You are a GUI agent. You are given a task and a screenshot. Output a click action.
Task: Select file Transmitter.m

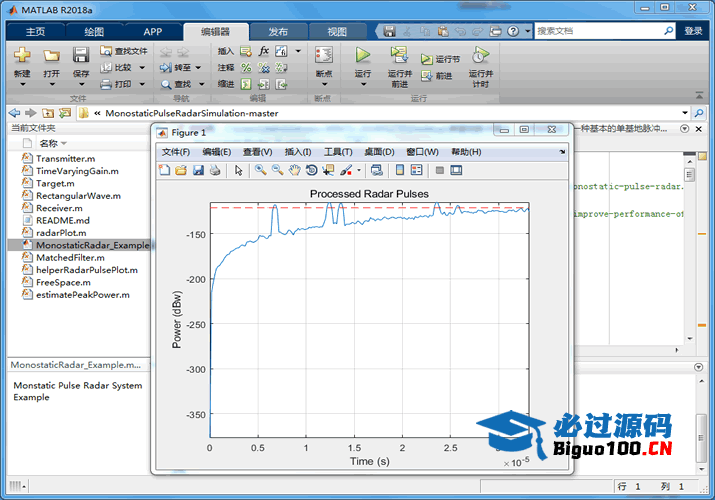66,159
